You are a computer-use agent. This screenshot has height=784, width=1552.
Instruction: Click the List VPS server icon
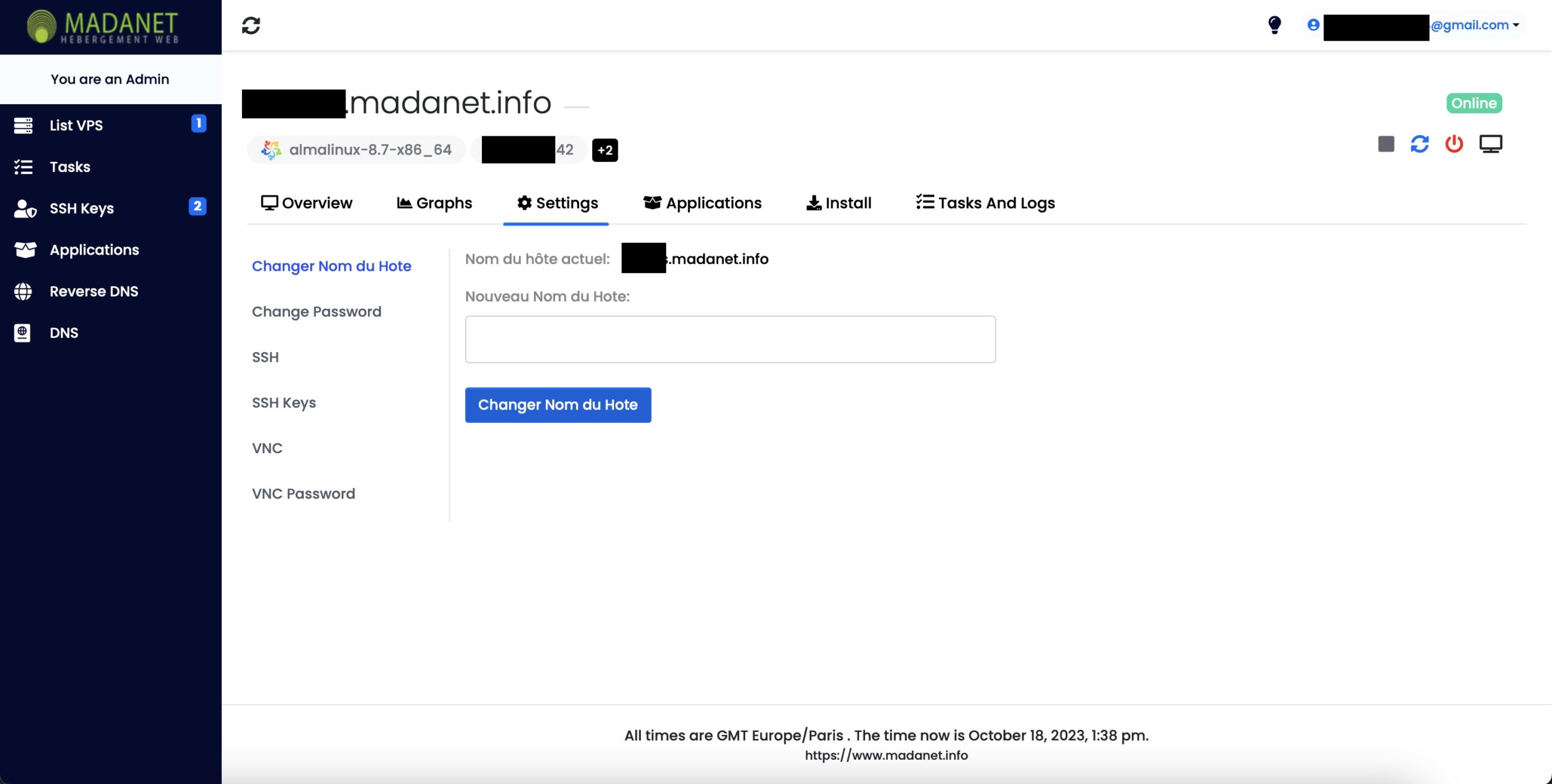tap(23, 125)
